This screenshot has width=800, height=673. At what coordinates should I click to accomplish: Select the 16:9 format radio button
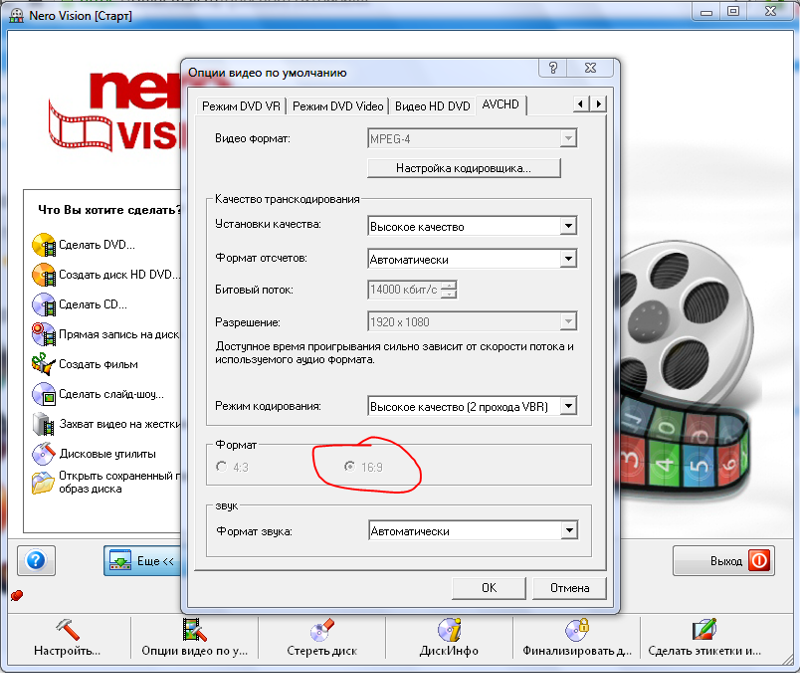349,466
